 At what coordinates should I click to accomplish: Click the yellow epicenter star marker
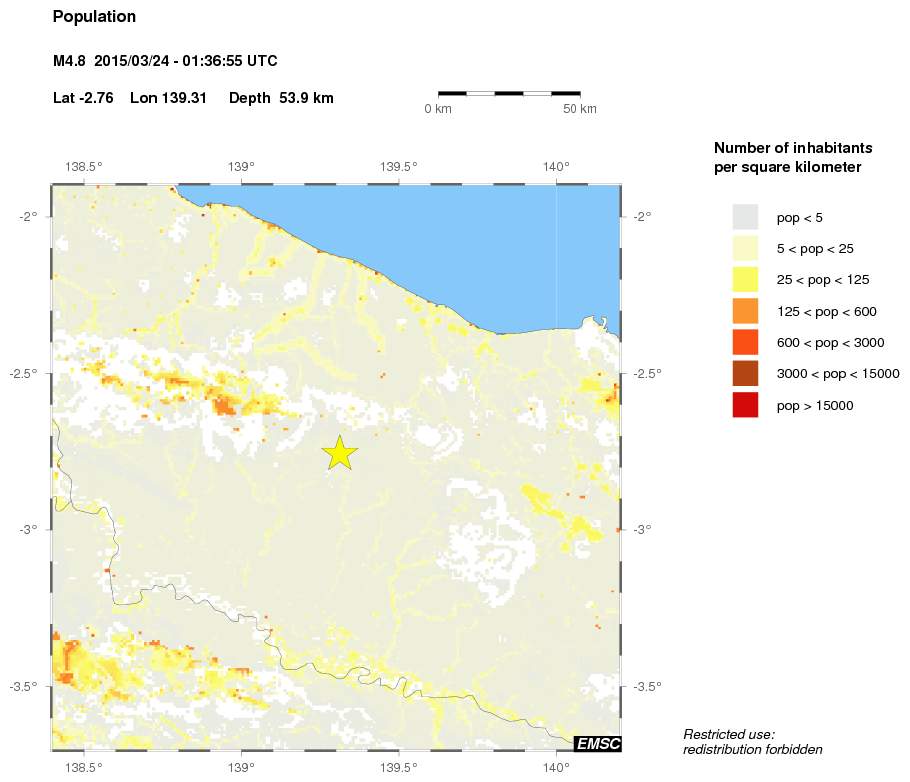340,453
